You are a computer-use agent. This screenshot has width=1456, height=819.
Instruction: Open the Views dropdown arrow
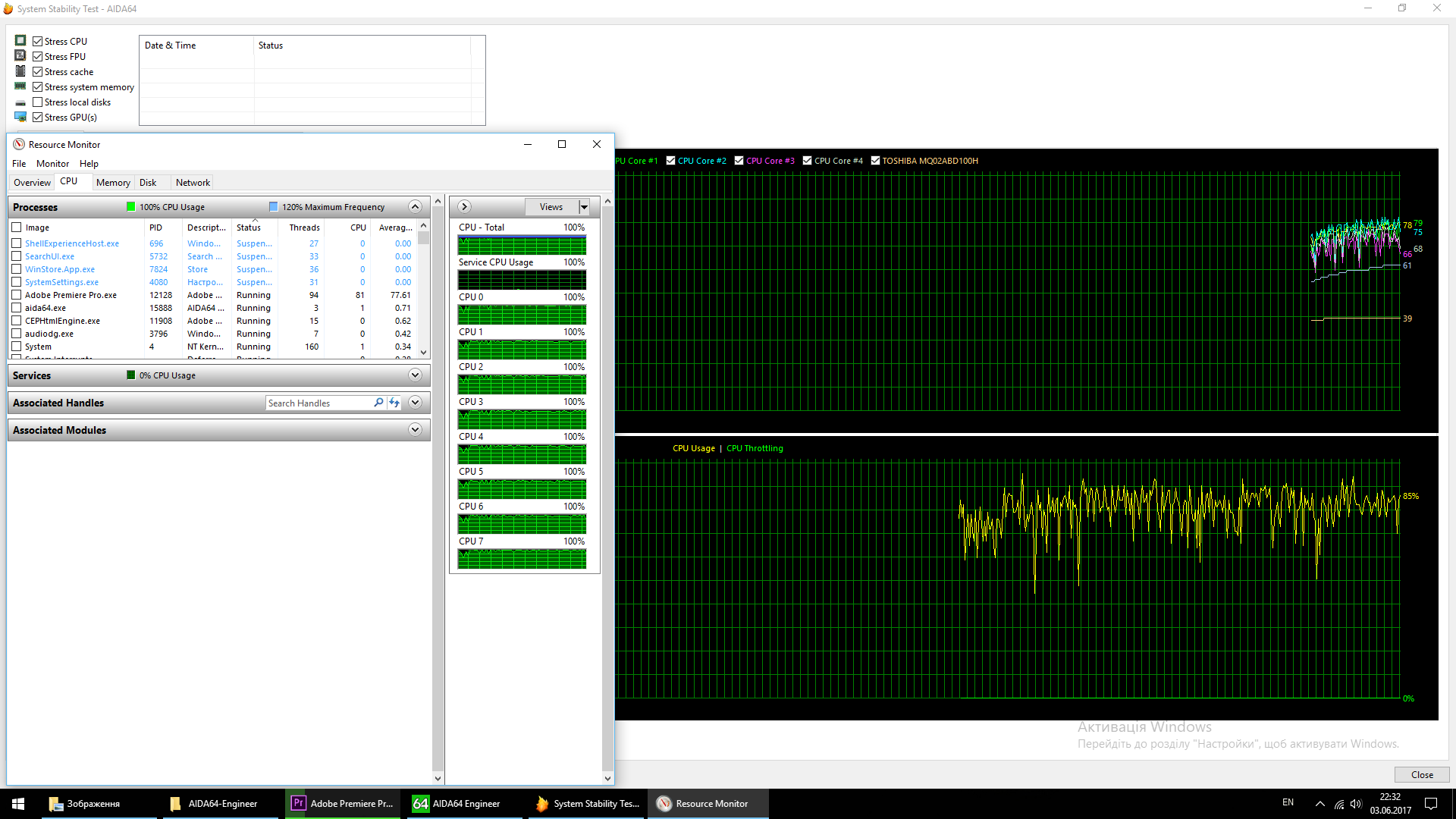(x=584, y=207)
